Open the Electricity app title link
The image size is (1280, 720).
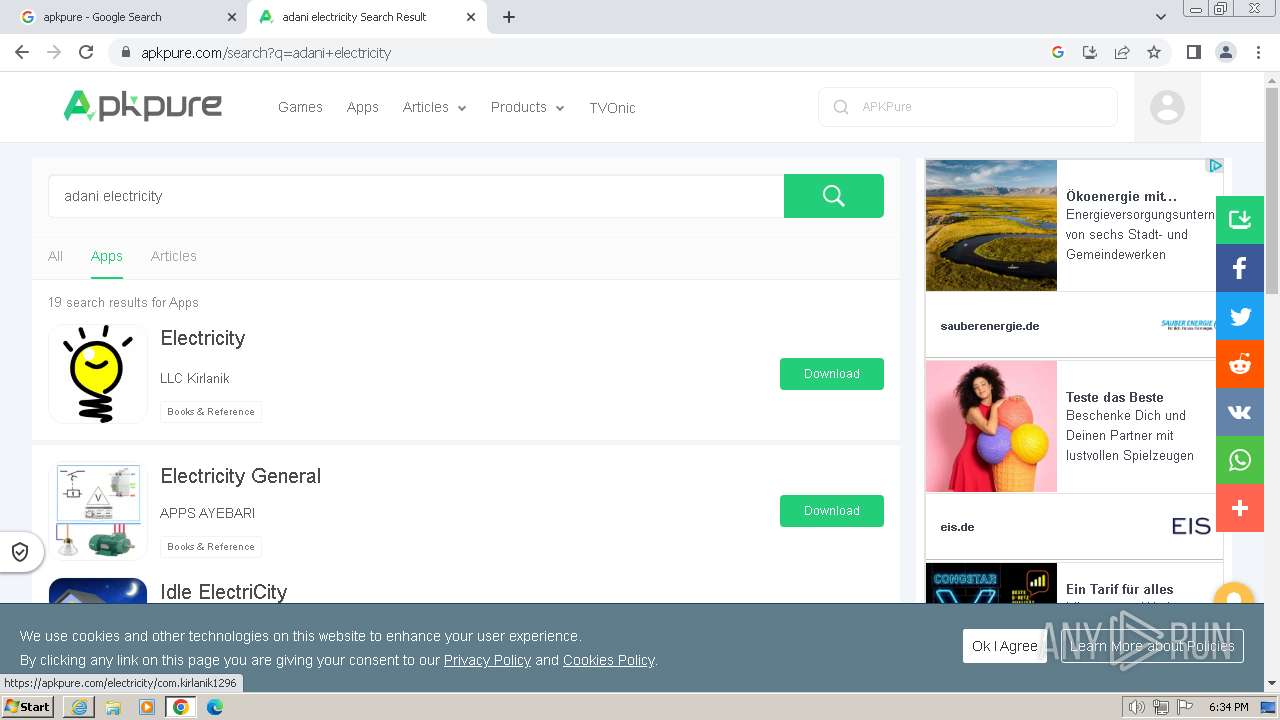coord(203,338)
